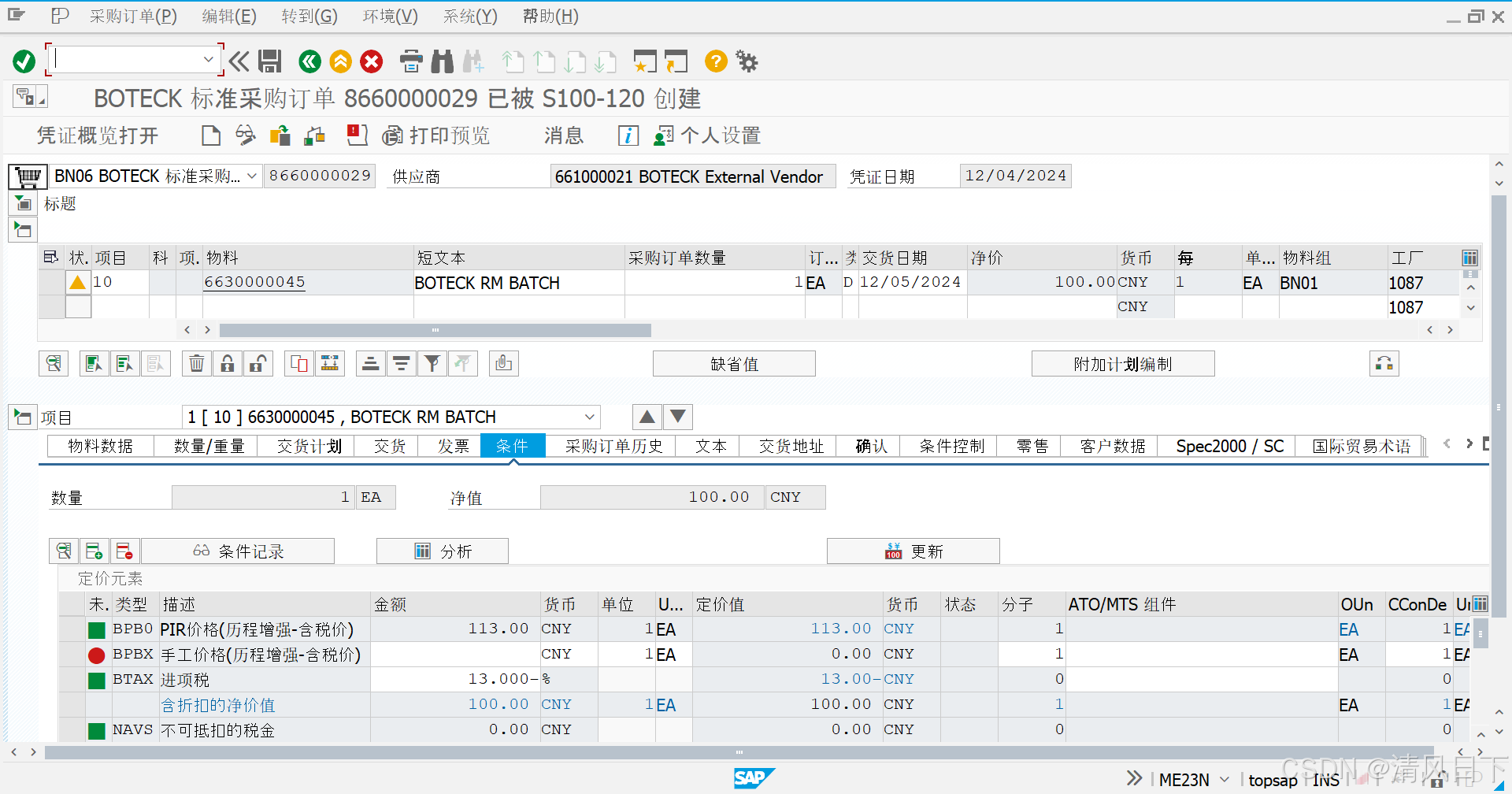Click the Find binoculars icon
Image resolution: width=1512 pixels, height=794 pixels.
click(x=443, y=61)
